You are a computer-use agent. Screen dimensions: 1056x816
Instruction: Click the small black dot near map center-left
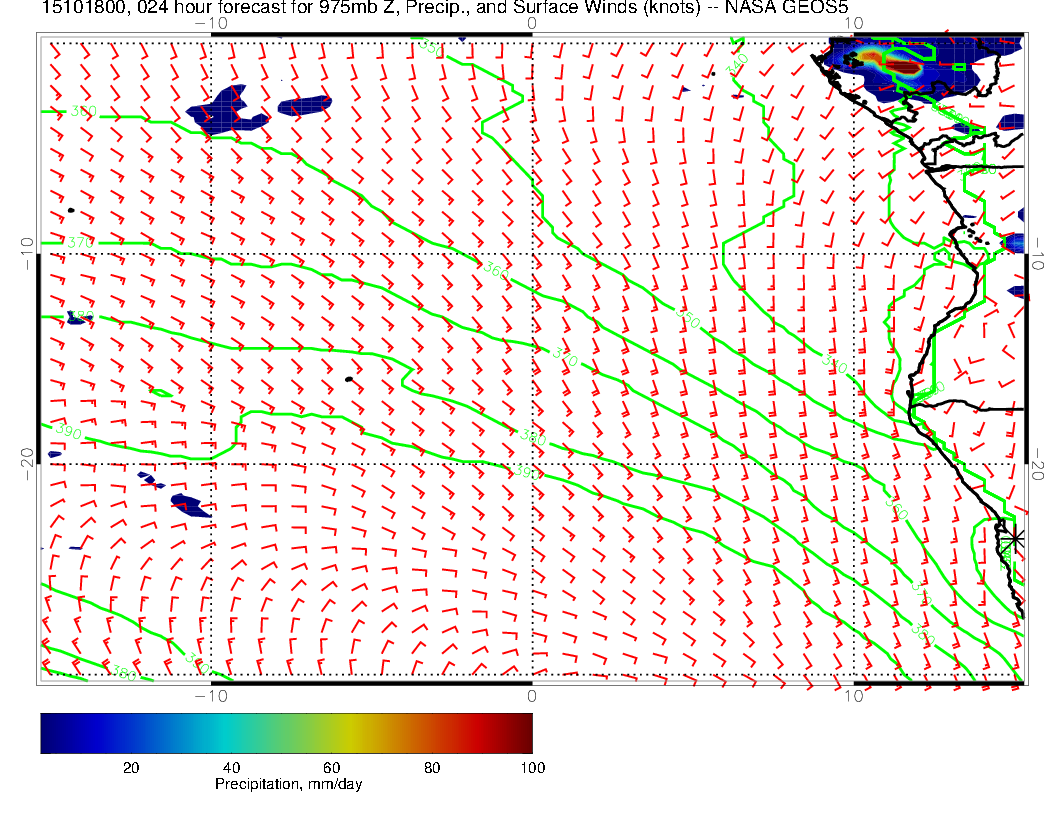coord(348,379)
